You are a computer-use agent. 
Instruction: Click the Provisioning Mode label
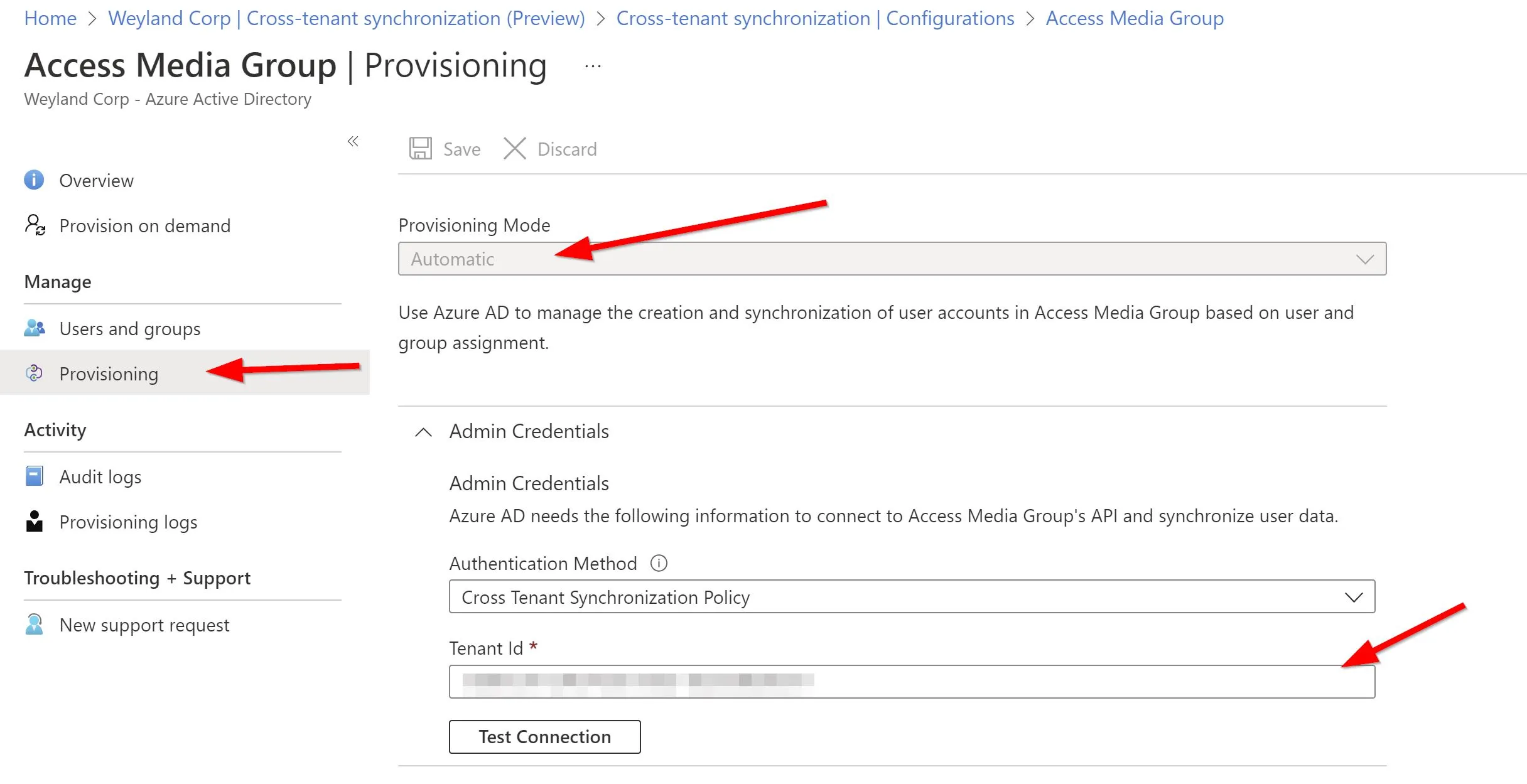474,225
